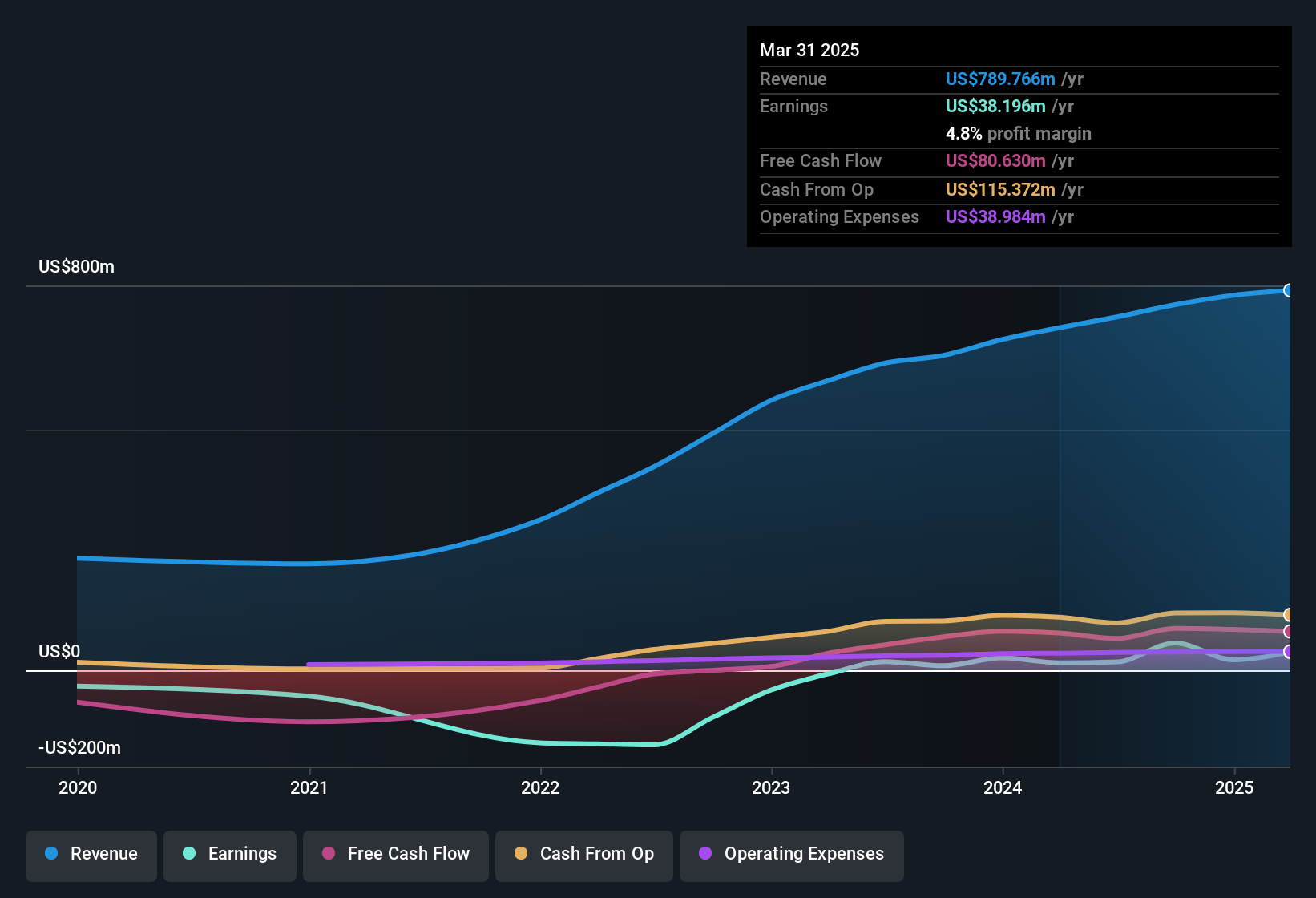Click the 2022 x-axis label

click(540, 787)
